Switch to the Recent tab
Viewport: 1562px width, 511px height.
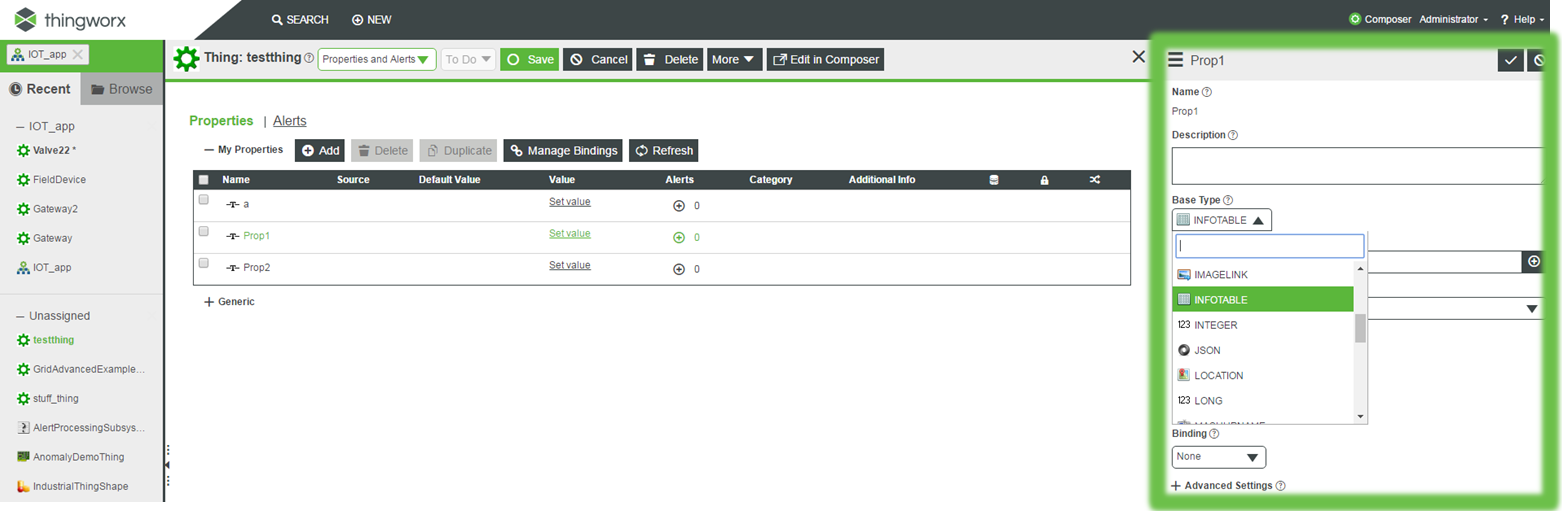(40, 89)
